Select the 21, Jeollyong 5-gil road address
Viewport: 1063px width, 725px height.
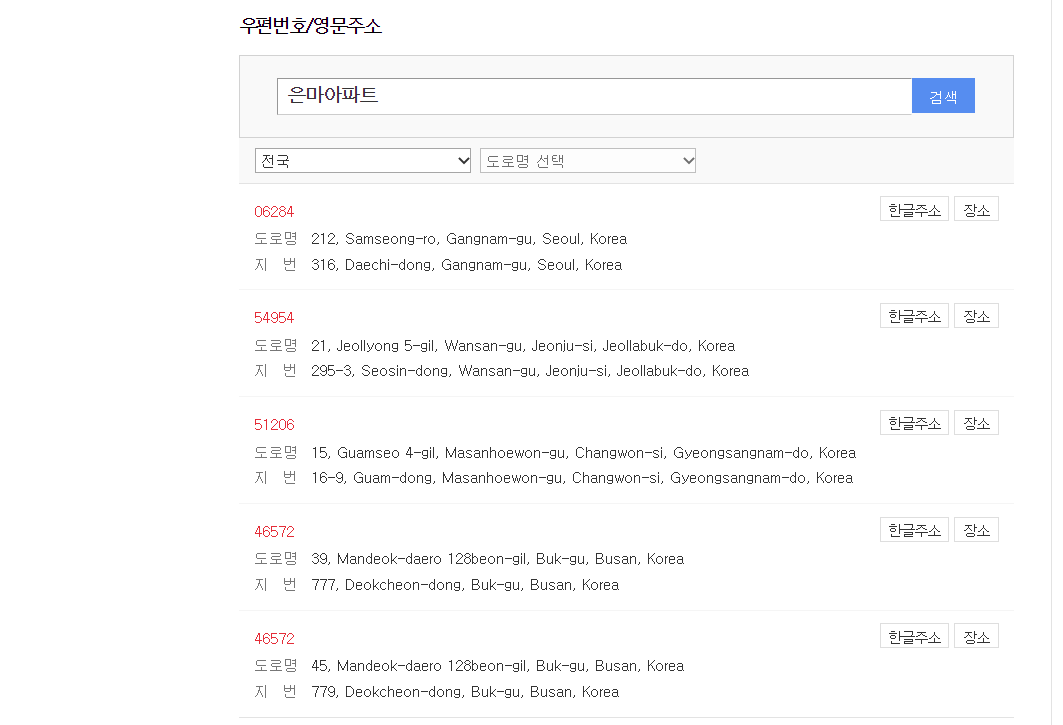coord(523,346)
